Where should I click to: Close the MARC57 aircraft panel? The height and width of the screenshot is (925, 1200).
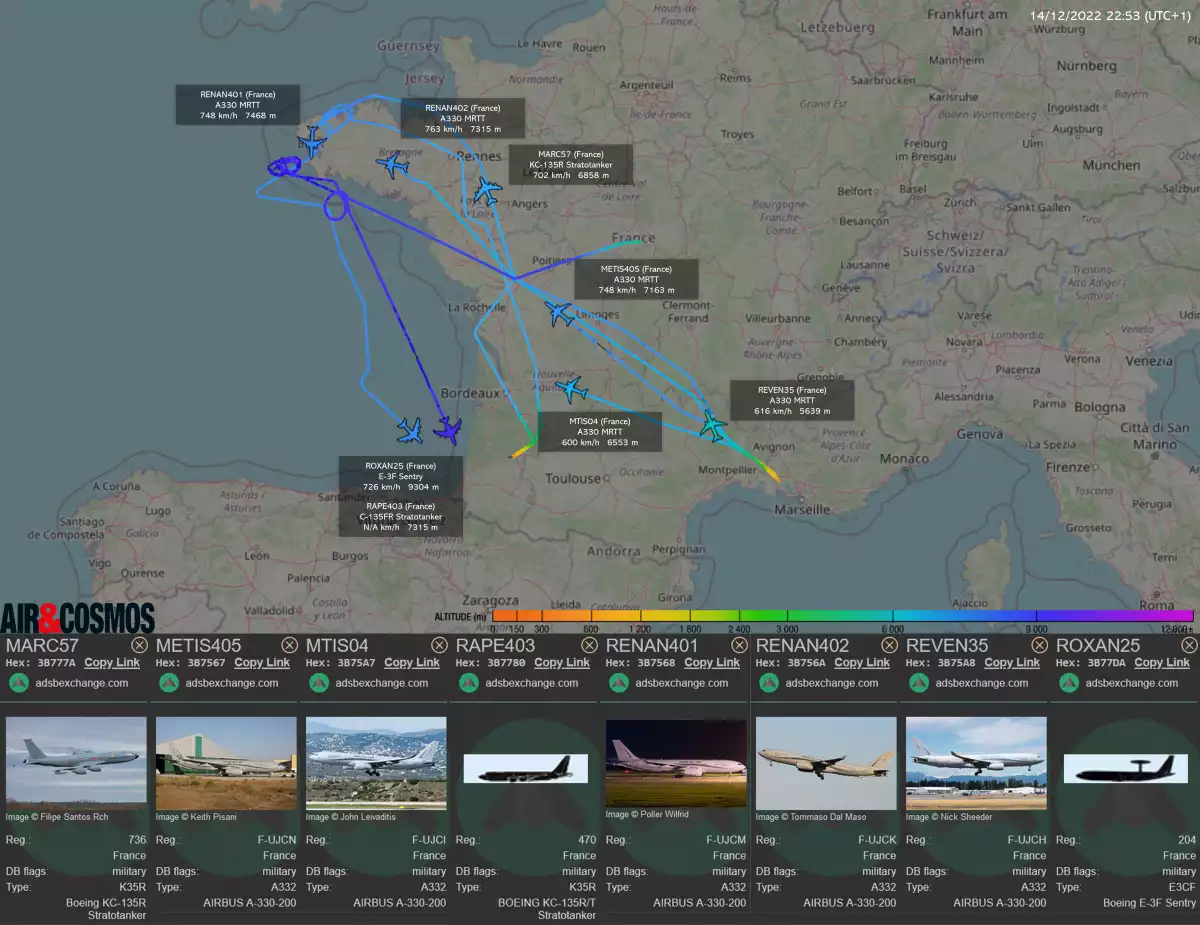(139, 645)
